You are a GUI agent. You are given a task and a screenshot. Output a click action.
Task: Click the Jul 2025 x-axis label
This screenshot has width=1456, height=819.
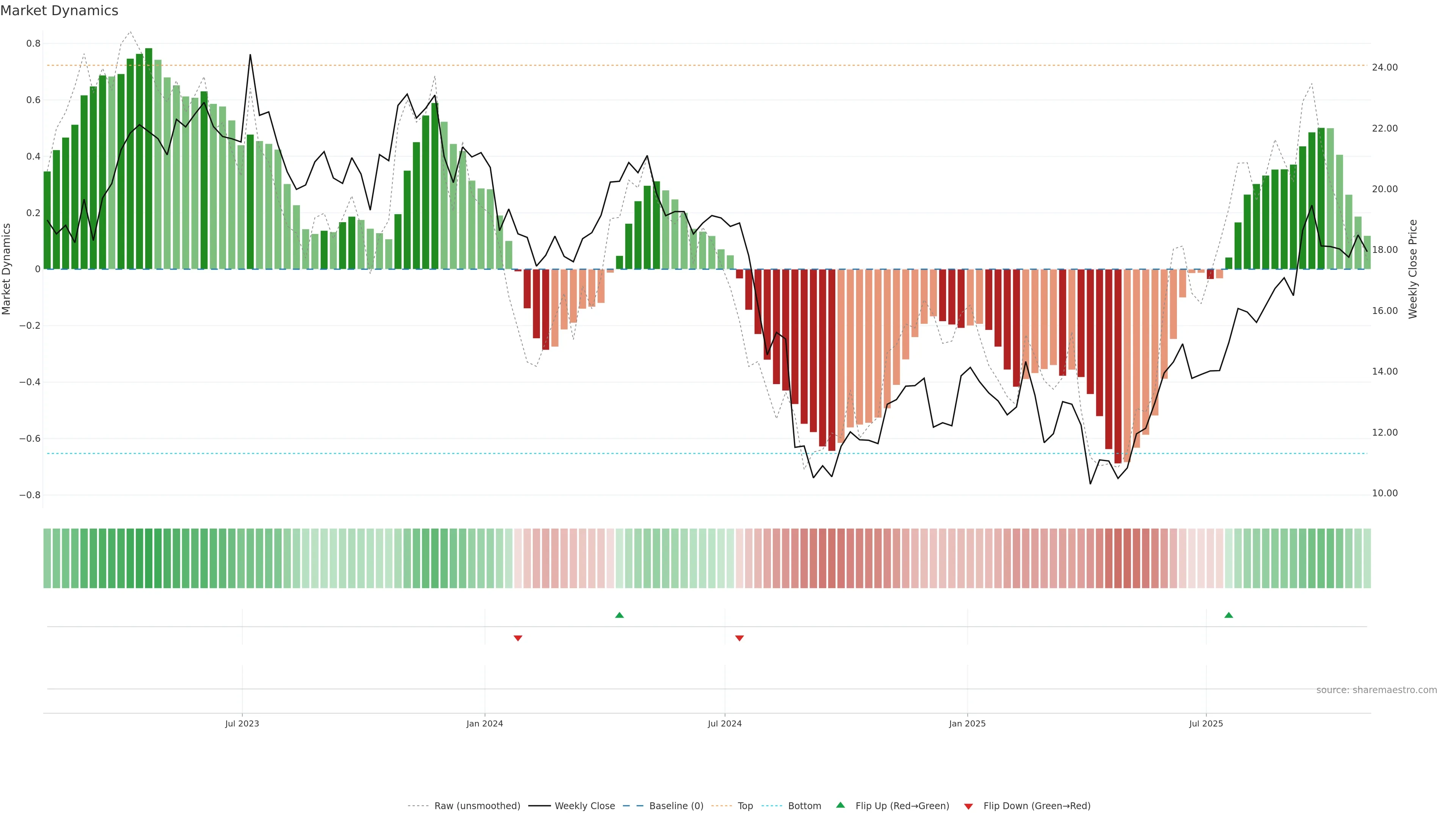1206,723
